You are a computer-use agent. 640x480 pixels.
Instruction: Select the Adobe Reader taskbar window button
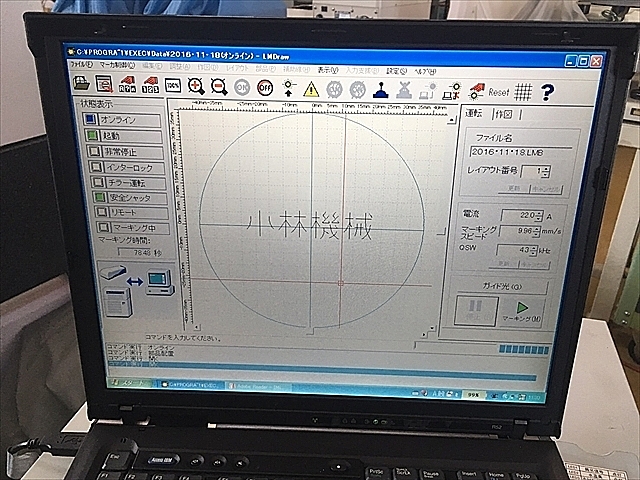click(259, 386)
